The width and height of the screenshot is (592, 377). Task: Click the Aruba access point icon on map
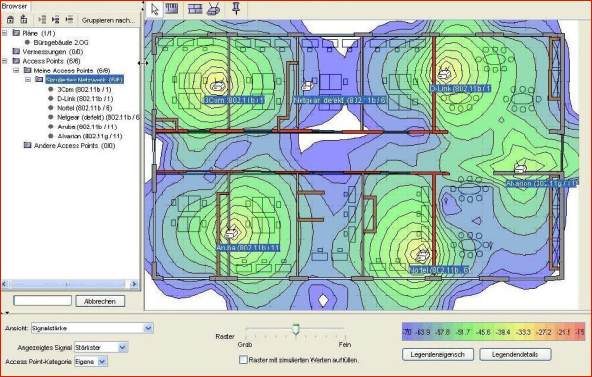pyautogui.click(x=231, y=233)
